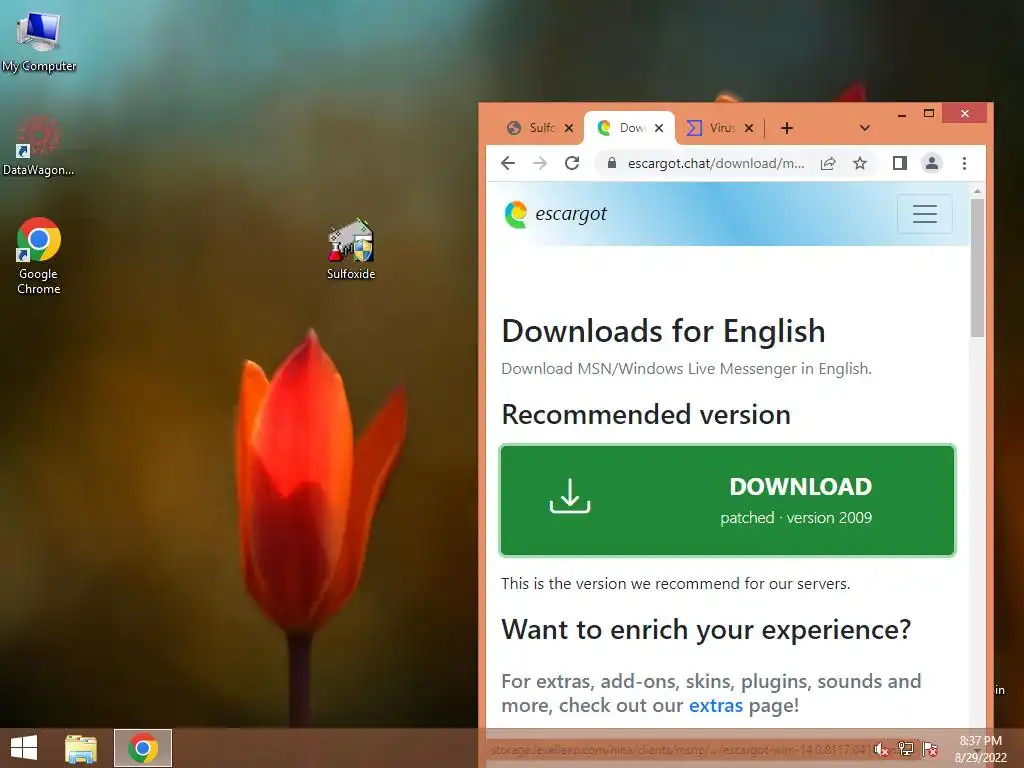Select Chrome in the taskbar
Screen dimensions: 1024x768
(143, 748)
